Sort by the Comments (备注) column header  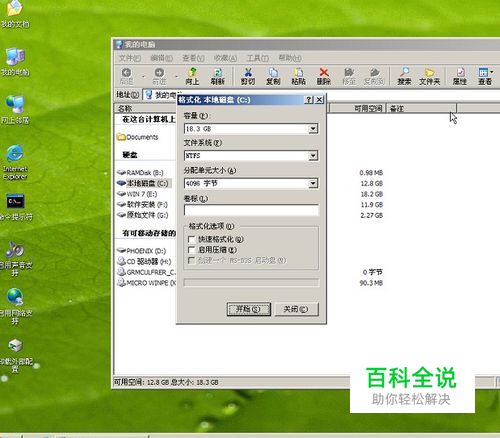click(x=421, y=108)
